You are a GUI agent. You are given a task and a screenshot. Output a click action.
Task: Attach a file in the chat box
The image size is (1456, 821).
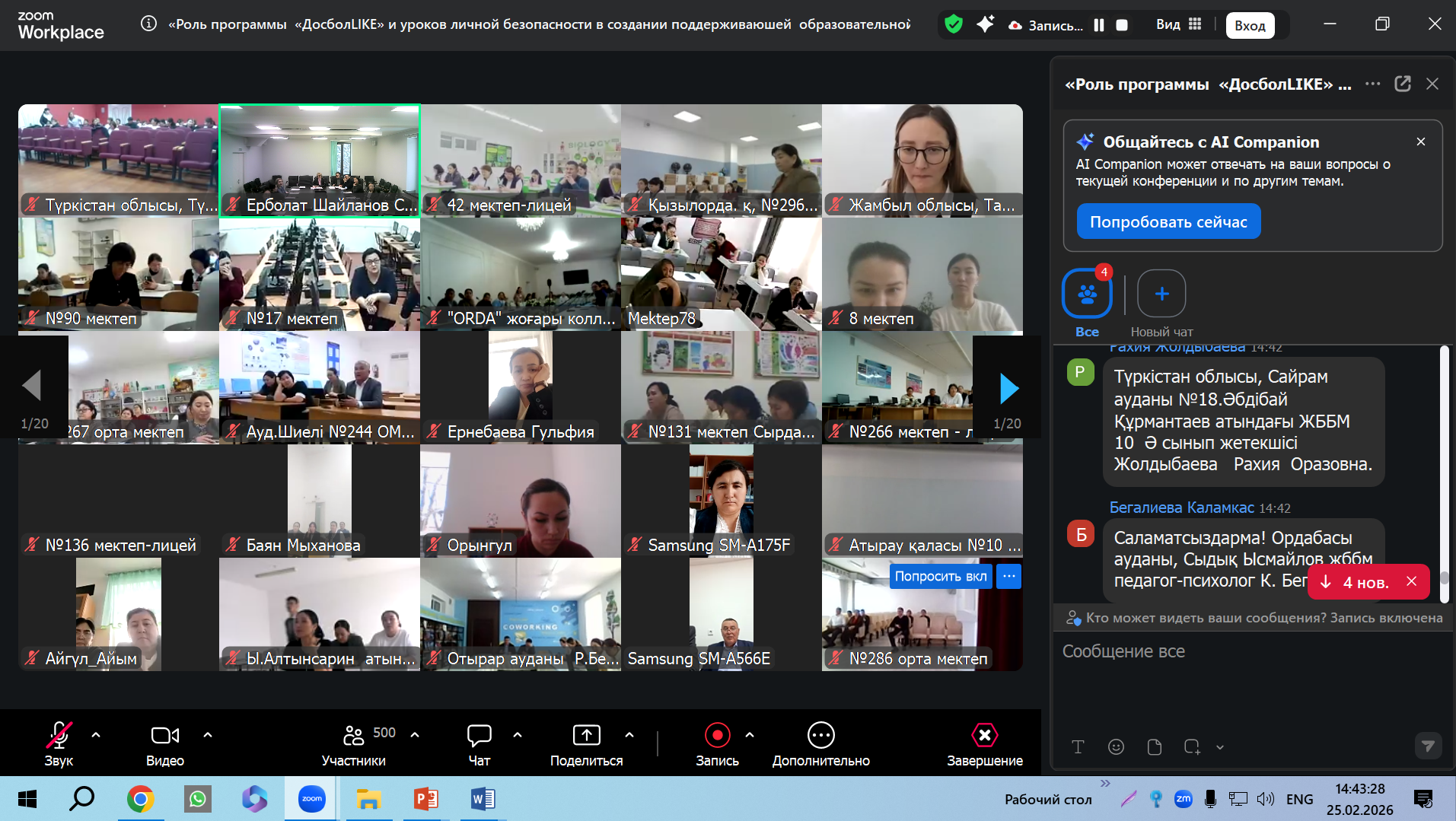tap(1155, 746)
